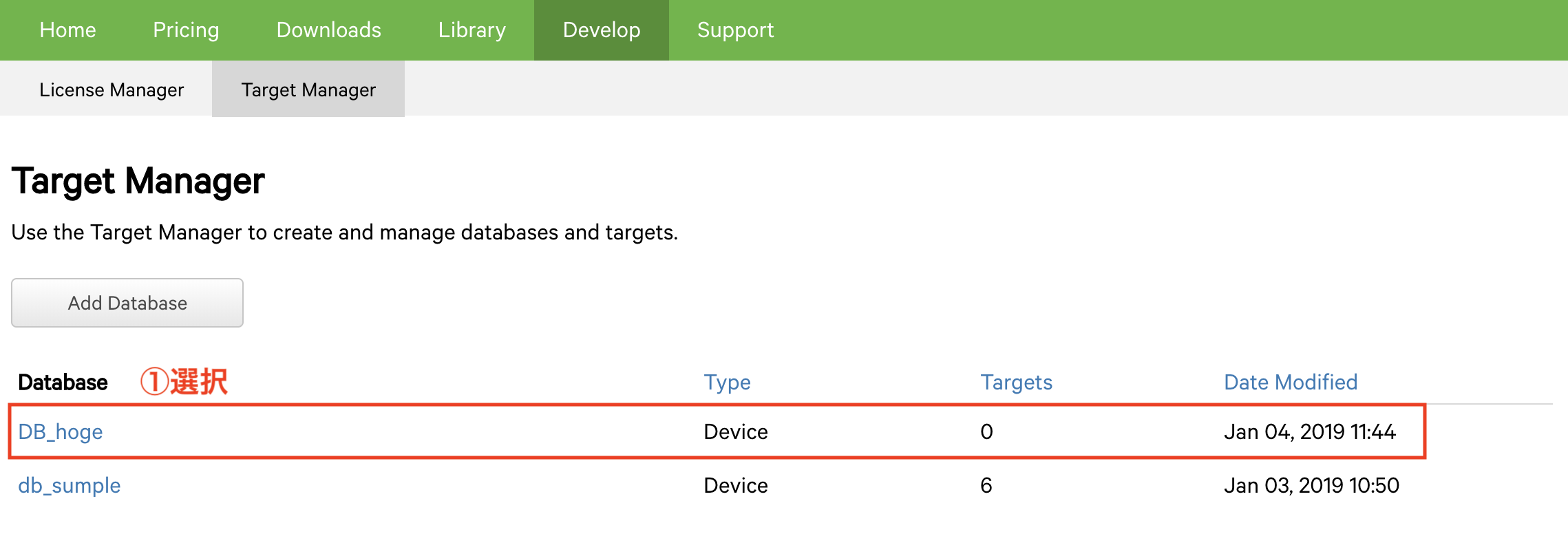Viewport: 1568px width, 534px height.
Task: Click the Jan 03, 2019 10:50 date
Action: (1311, 485)
